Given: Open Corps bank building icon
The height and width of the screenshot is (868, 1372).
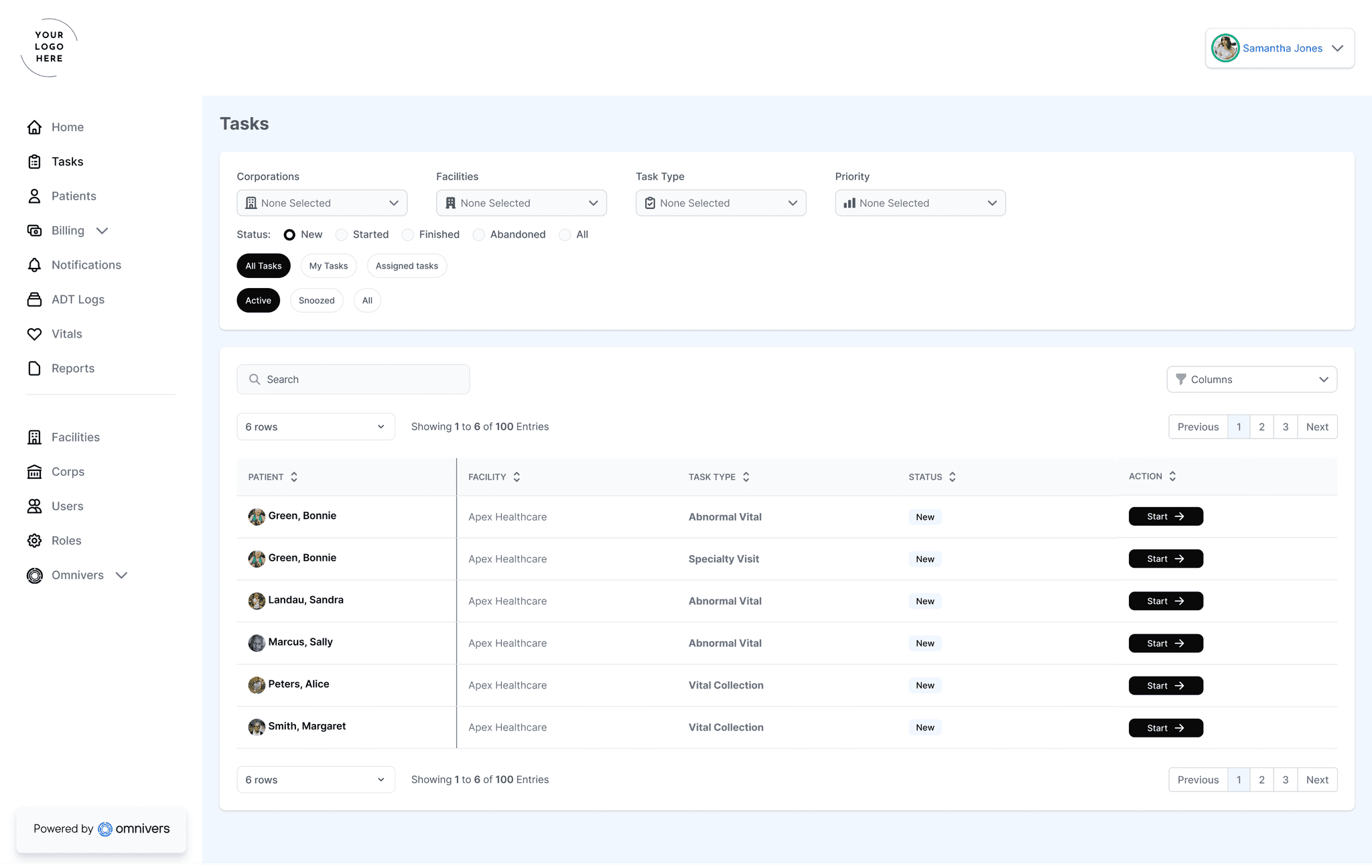Looking at the screenshot, I should (x=34, y=472).
